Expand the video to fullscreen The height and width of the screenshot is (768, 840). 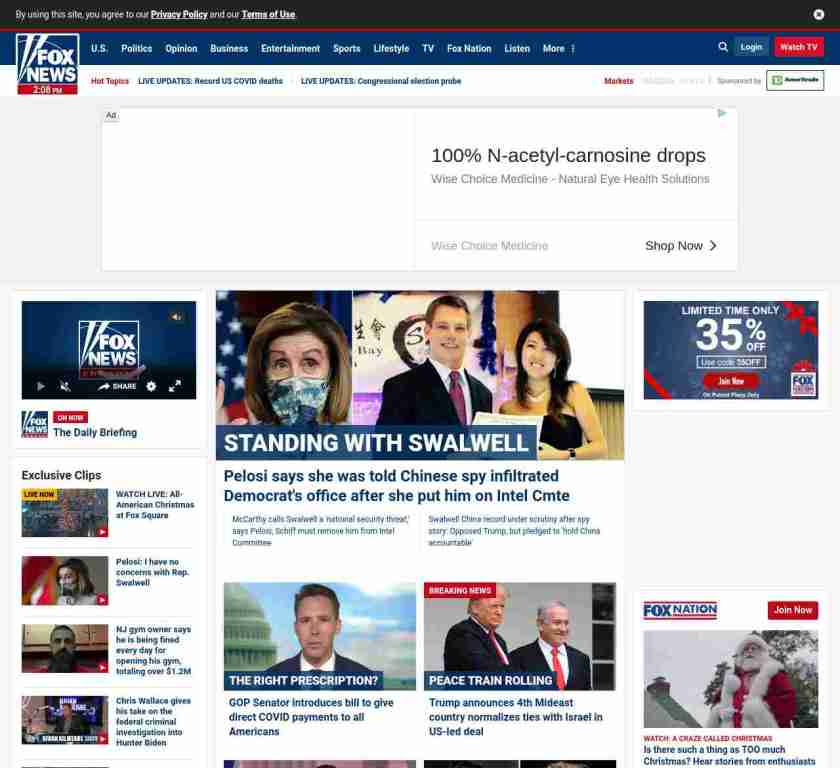click(174, 386)
